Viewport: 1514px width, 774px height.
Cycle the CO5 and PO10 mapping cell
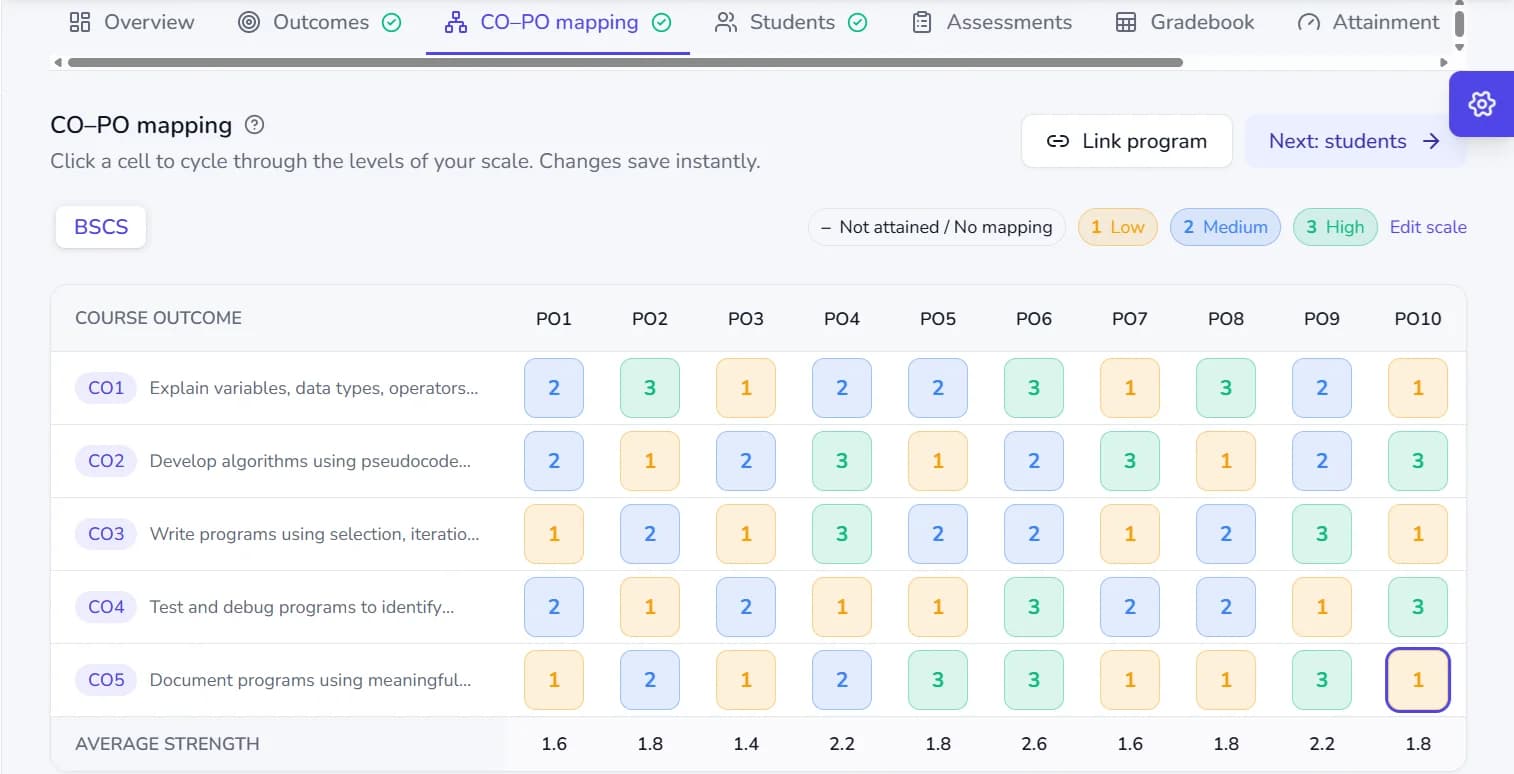coord(1418,680)
